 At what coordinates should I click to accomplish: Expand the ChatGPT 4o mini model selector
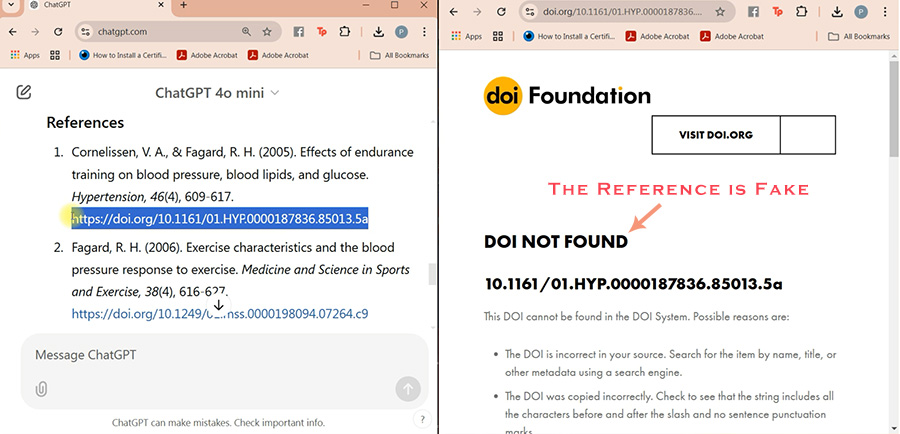click(217, 93)
